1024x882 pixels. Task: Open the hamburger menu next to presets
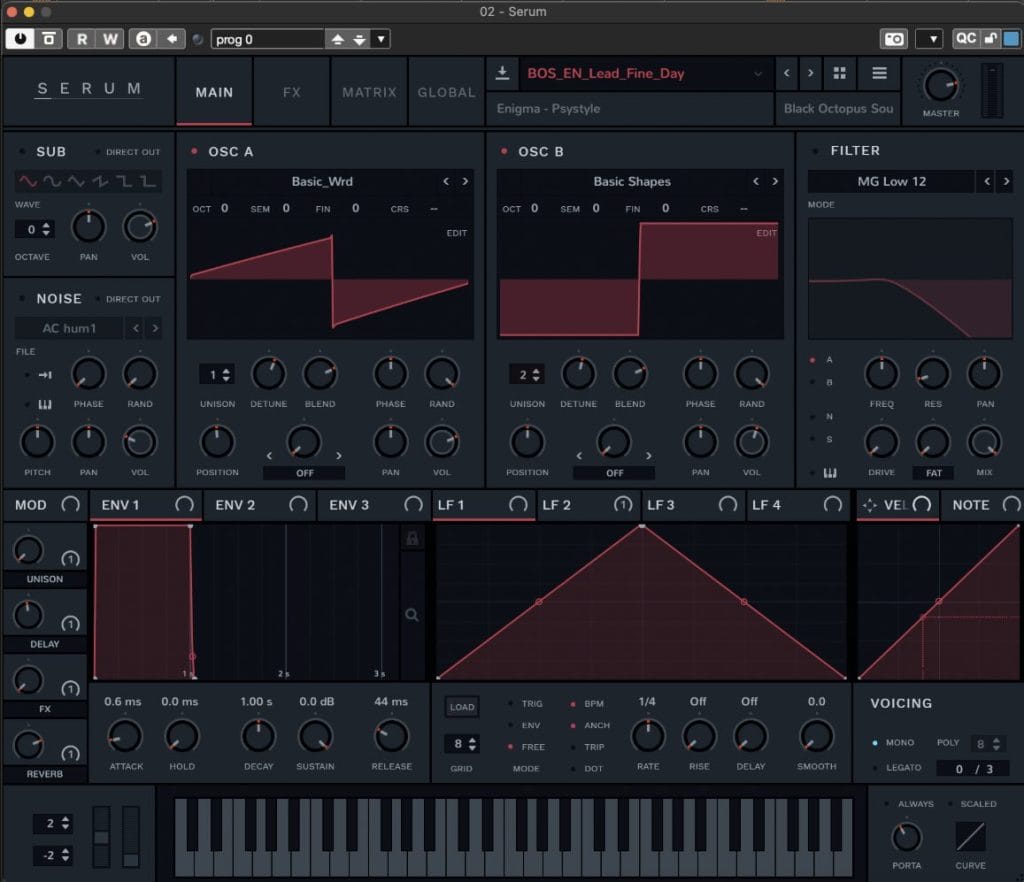(879, 73)
